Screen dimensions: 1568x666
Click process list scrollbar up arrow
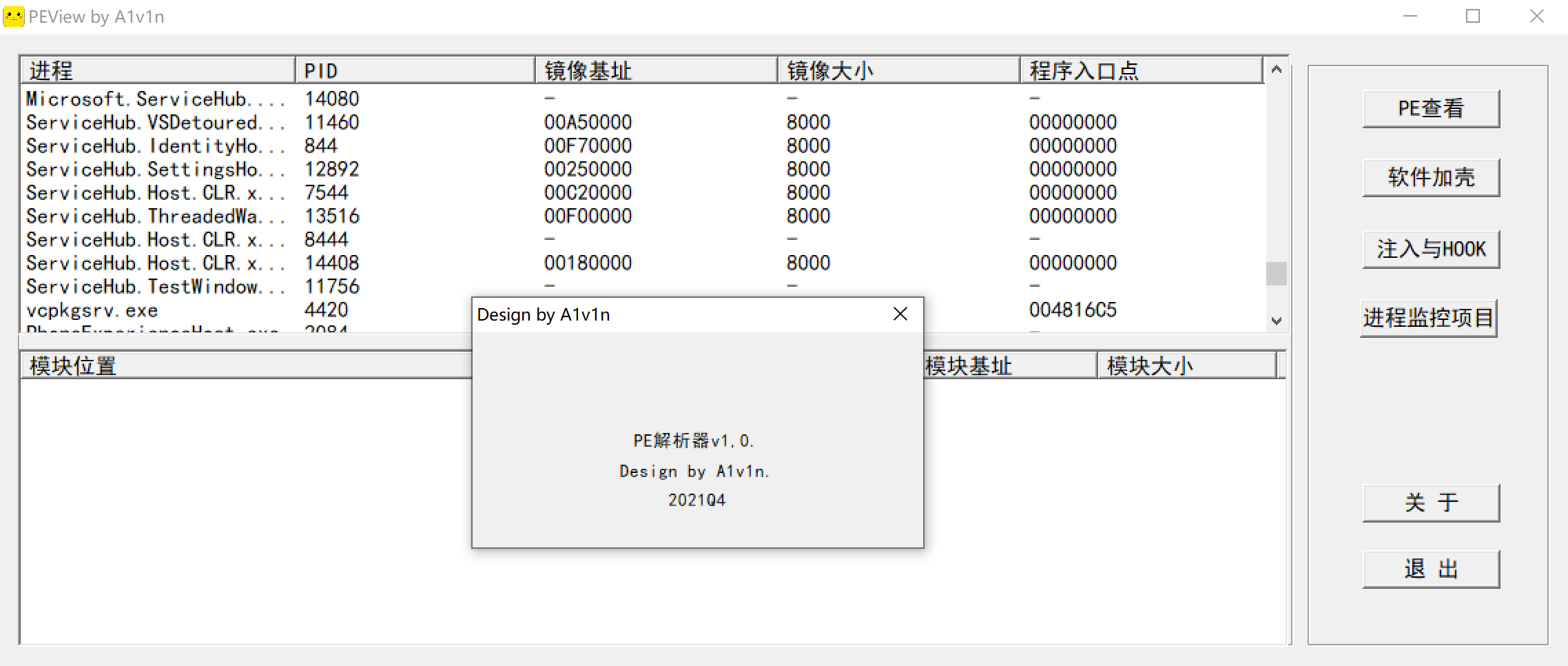1277,69
